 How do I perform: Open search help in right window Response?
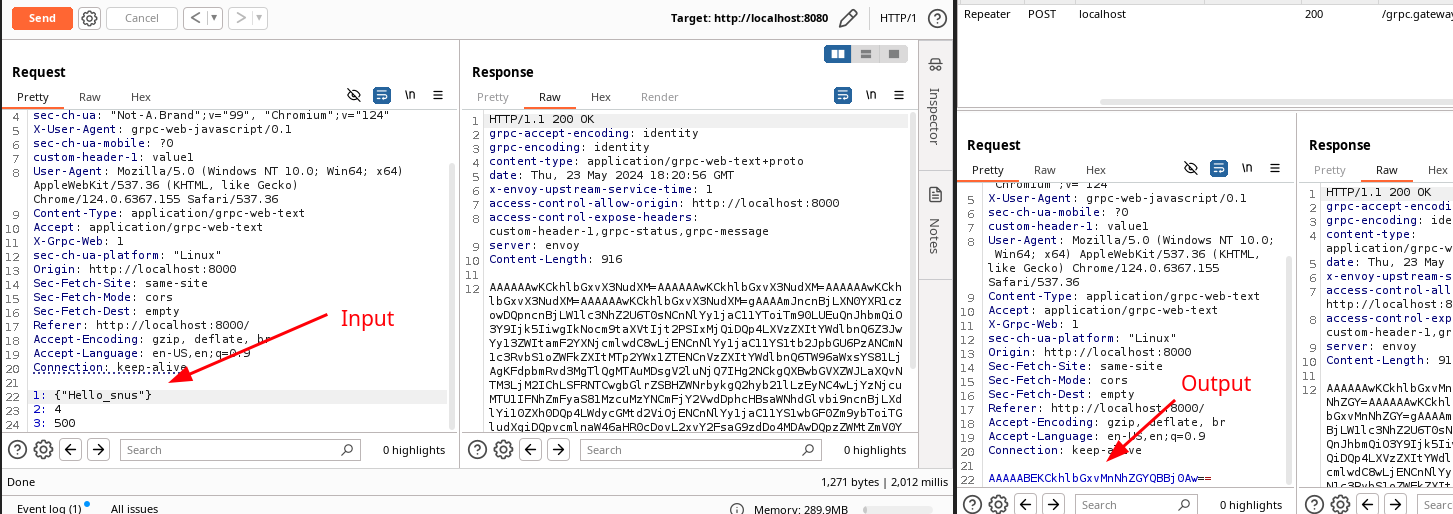1314,505
